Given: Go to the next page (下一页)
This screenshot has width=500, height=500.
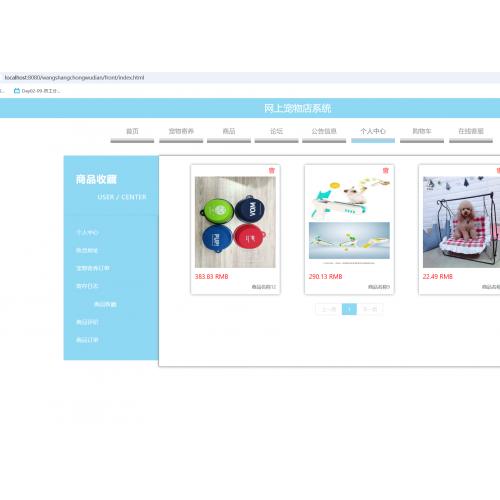Looking at the screenshot, I should point(370,309).
